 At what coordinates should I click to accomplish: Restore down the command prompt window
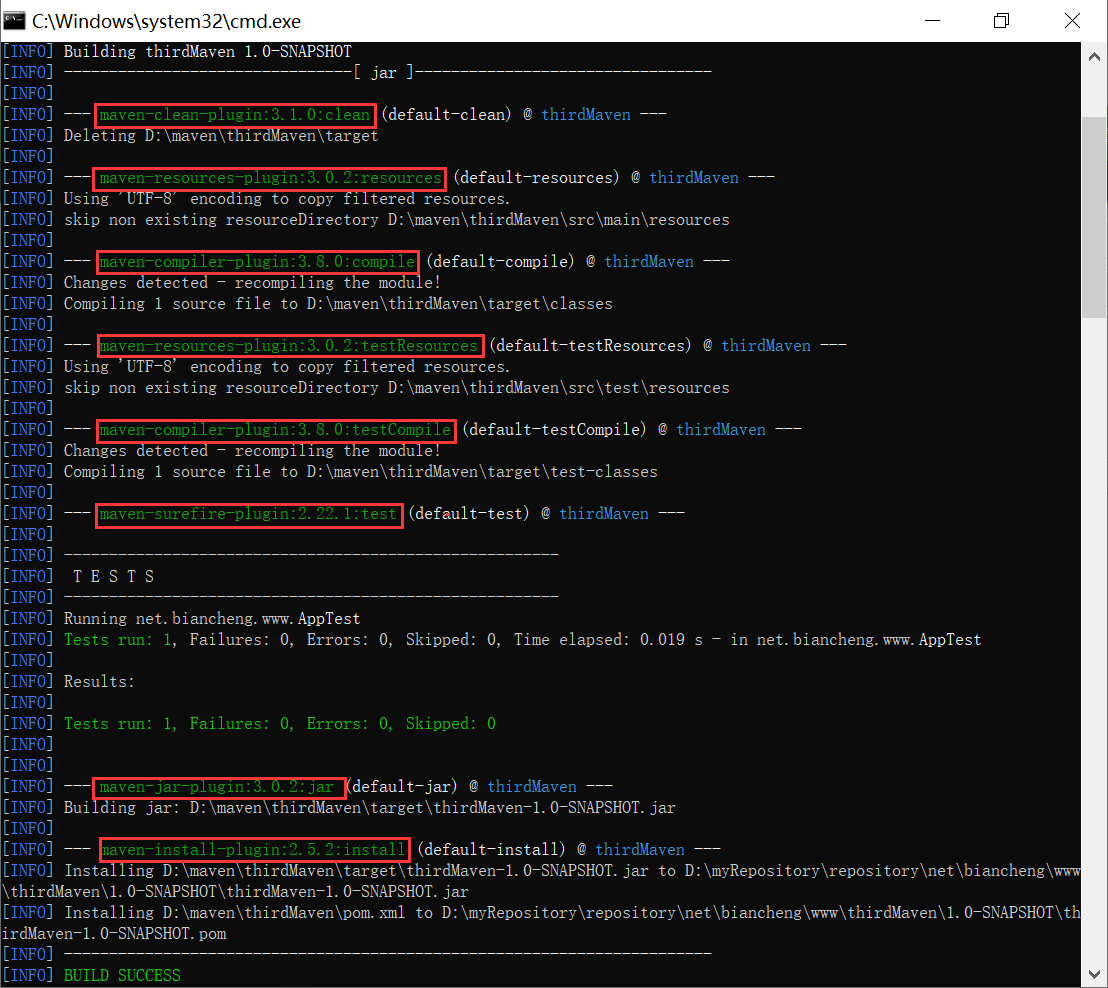1001,21
